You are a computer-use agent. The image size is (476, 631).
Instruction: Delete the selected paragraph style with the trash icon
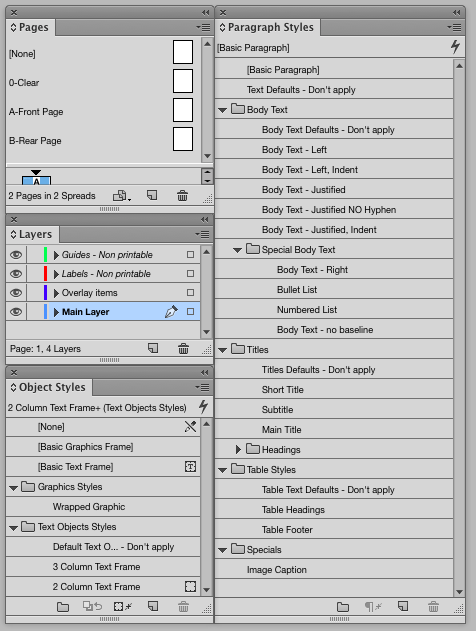coord(433,606)
